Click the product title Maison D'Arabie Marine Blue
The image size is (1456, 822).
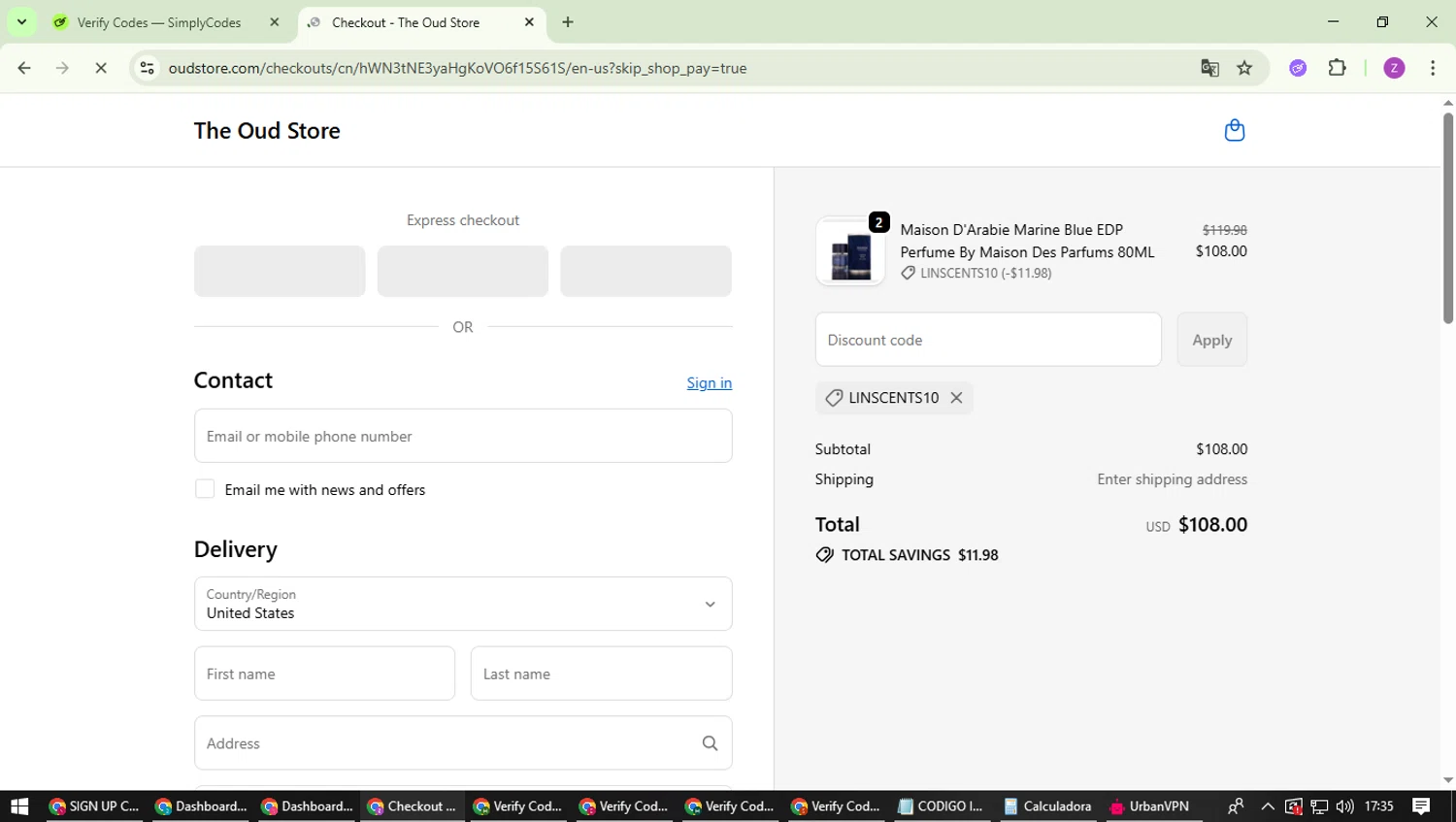pyautogui.click(x=1027, y=241)
